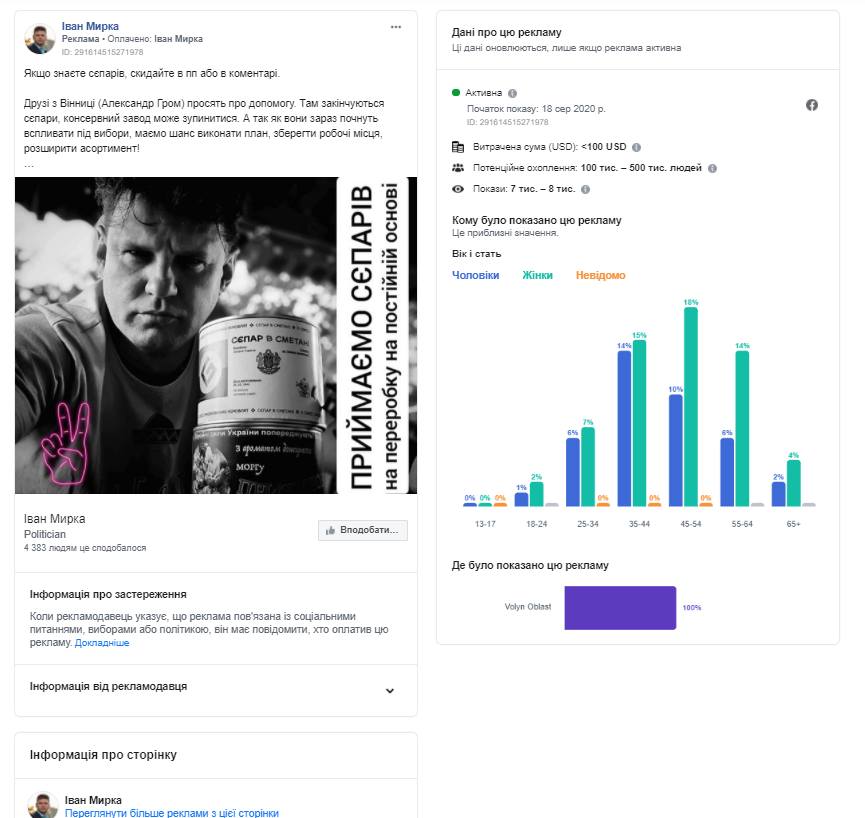865x818 pixels.
Task: Click the Іван Мирка title under the image
Action: (55, 519)
